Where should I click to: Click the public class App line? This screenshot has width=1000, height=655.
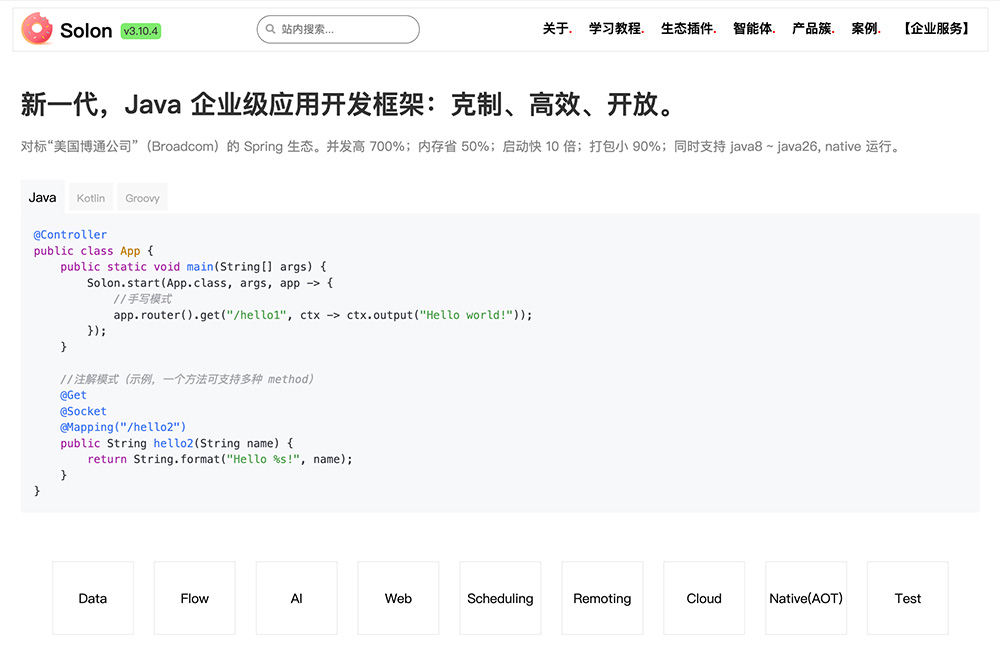94,251
